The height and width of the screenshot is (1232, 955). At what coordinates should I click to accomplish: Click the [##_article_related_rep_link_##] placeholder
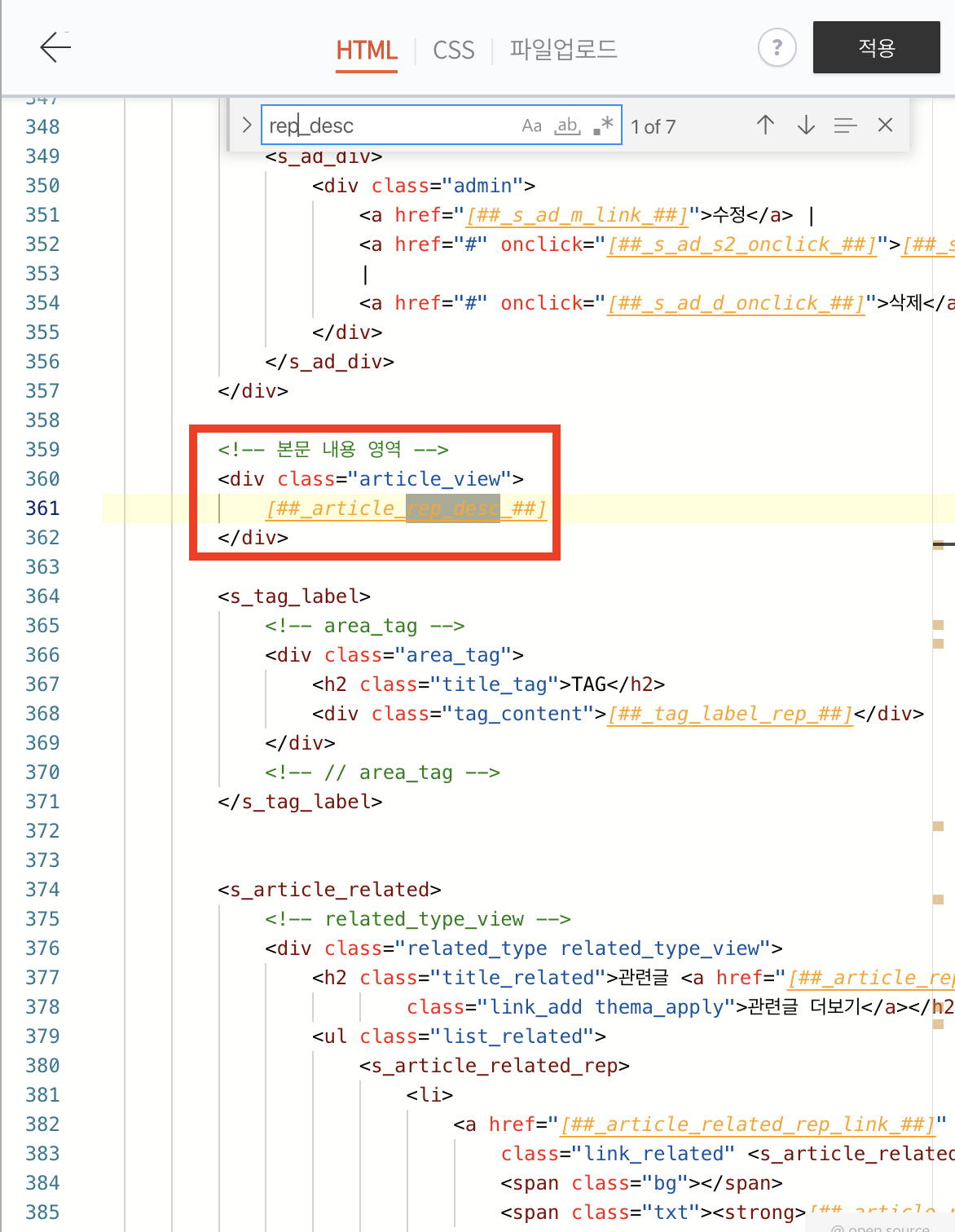tap(748, 1124)
